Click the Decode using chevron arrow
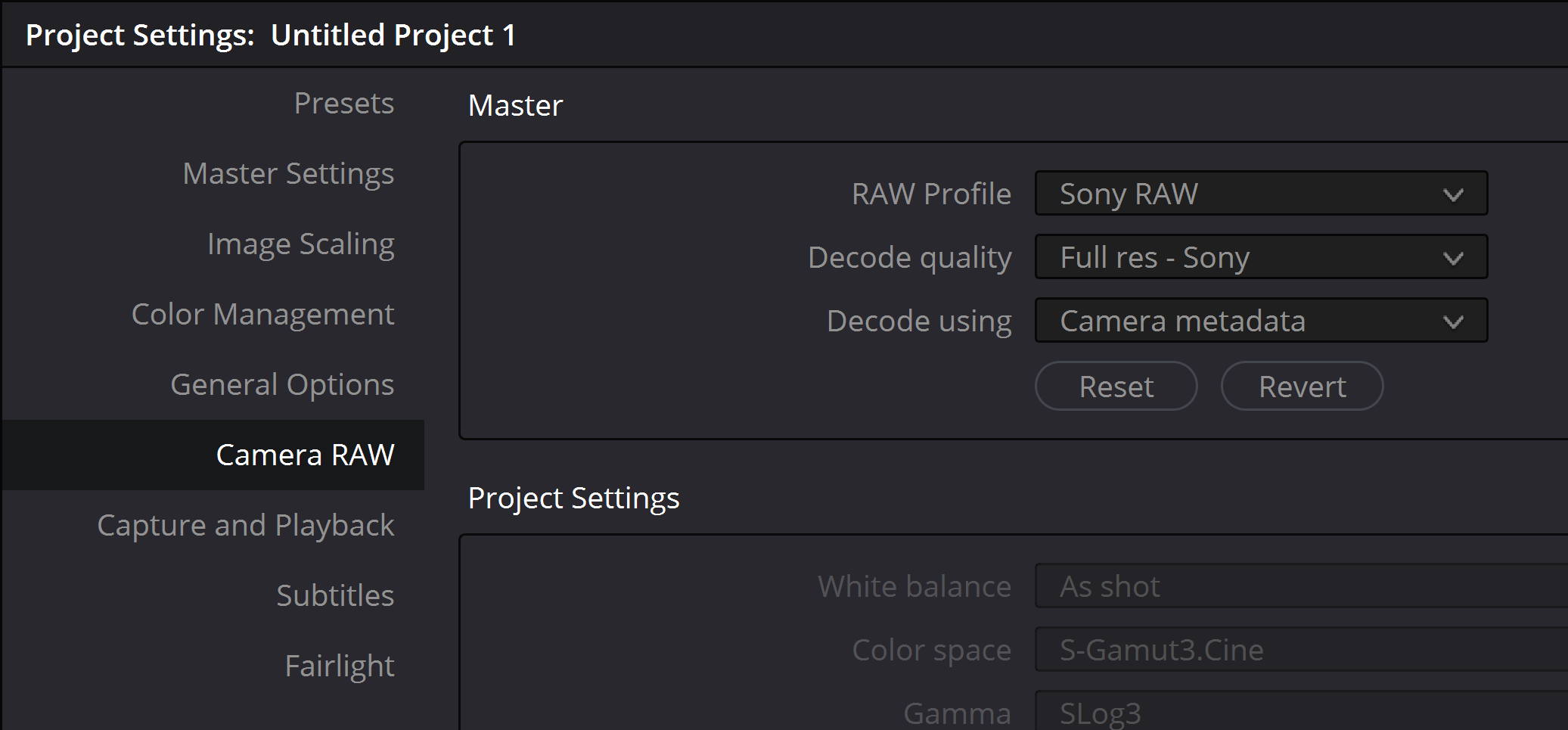1568x730 pixels. pos(1453,322)
